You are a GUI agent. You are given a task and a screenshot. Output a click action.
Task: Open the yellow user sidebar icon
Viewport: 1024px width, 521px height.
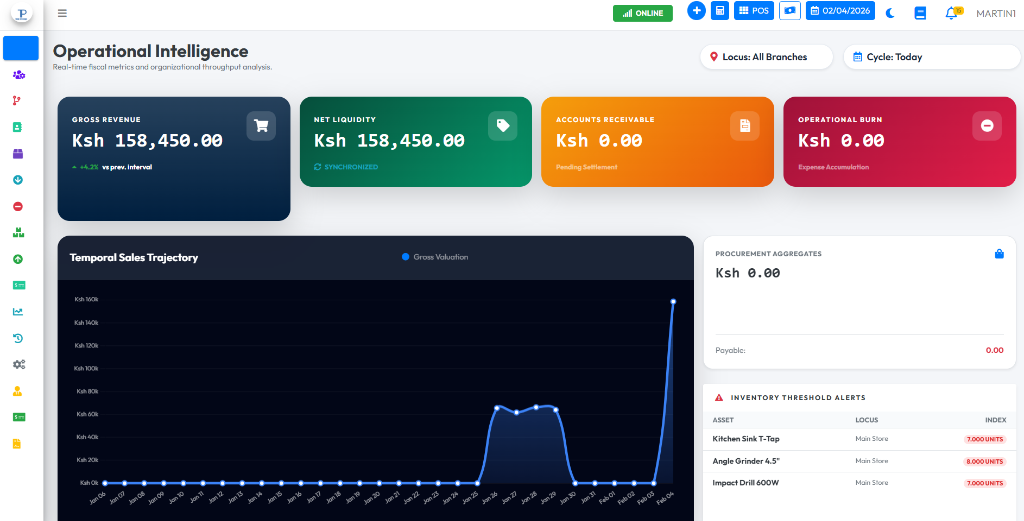pos(18,391)
